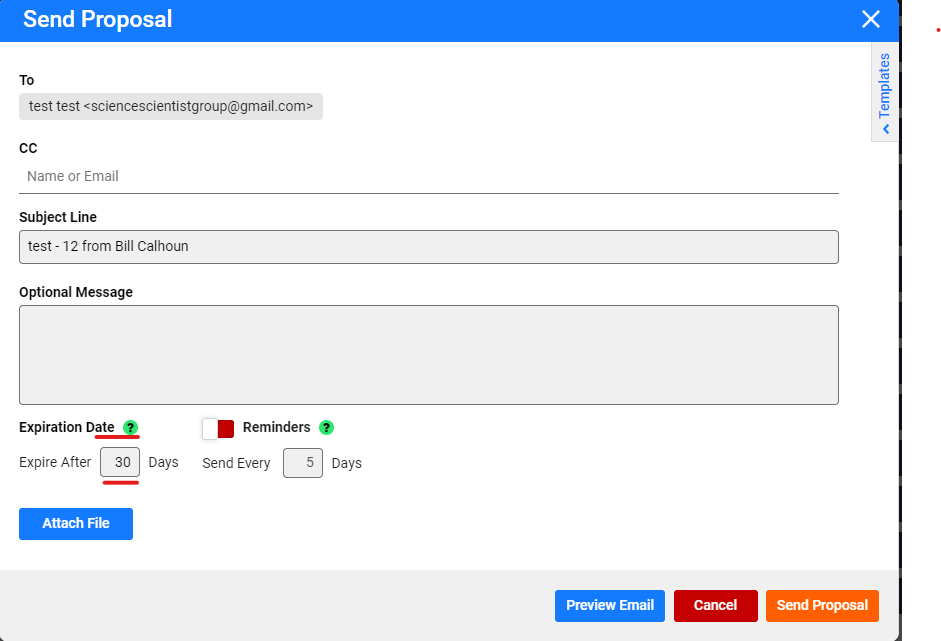The height and width of the screenshot is (641, 941).
Task: Click the Expiration Date help icon
Action: click(x=130, y=427)
